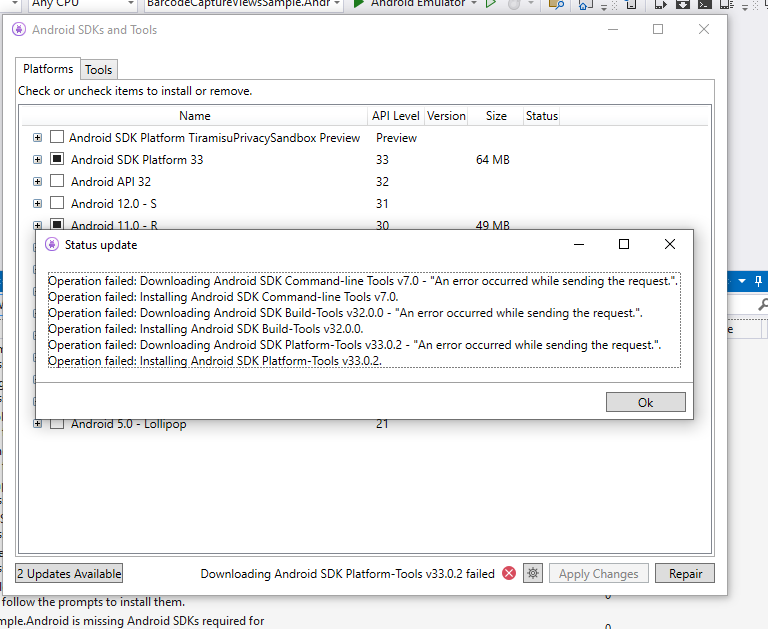The image size is (768, 629).
Task: Select the Android 12.0 - S row name
Action: [x=114, y=204]
